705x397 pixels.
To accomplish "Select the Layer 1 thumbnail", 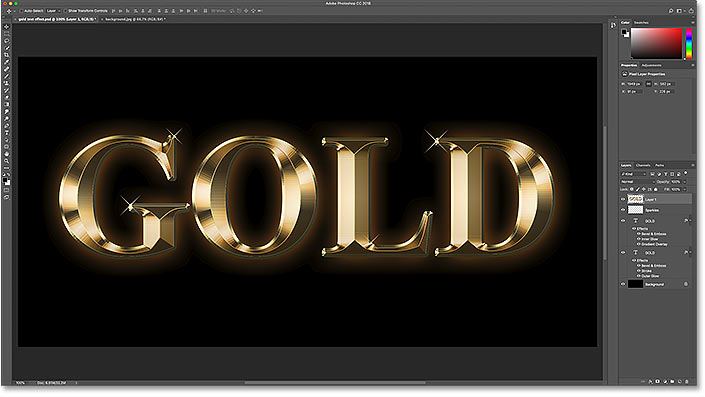I will click(635, 199).
